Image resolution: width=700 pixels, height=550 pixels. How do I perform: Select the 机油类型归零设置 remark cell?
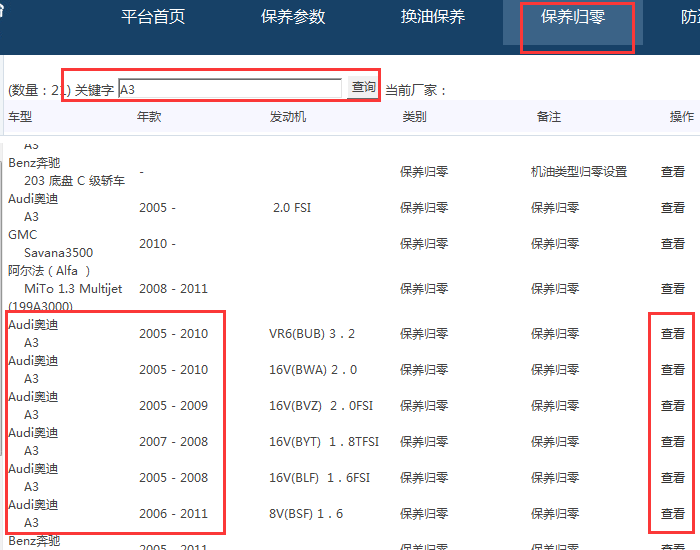pyautogui.click(x=579, y=172)
